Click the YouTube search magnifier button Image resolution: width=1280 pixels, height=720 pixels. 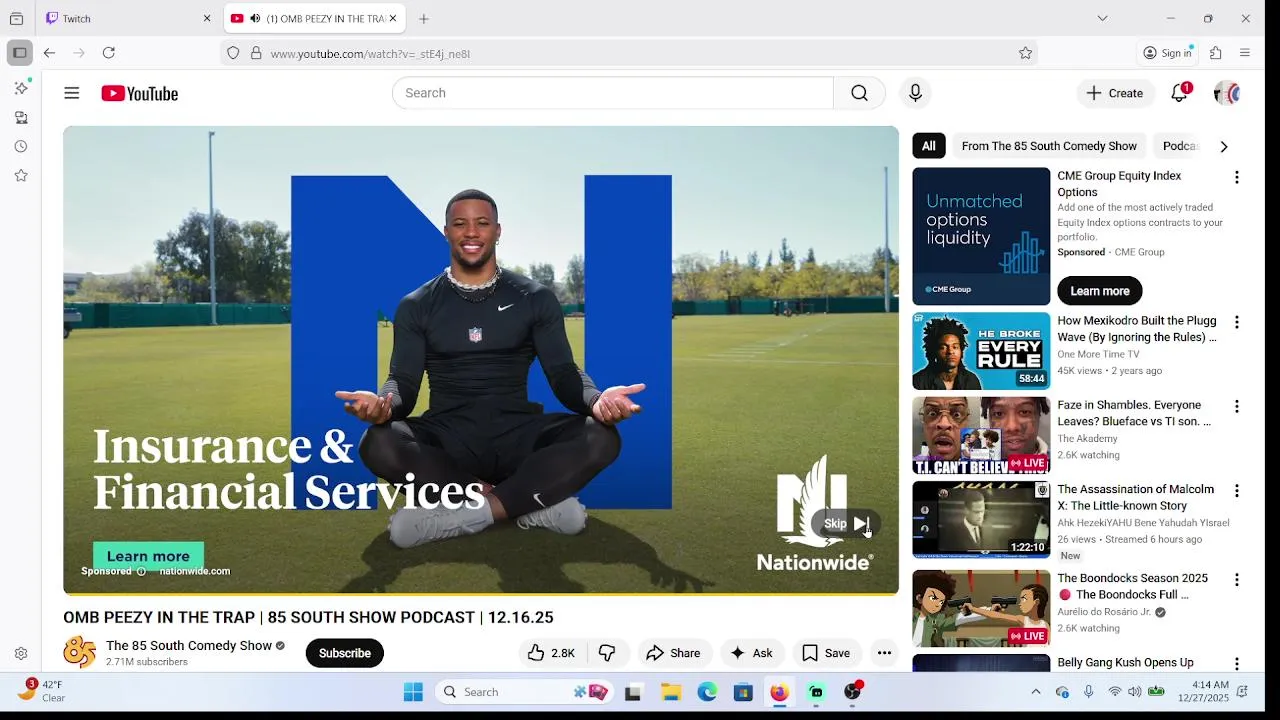[x=859, y=93]
